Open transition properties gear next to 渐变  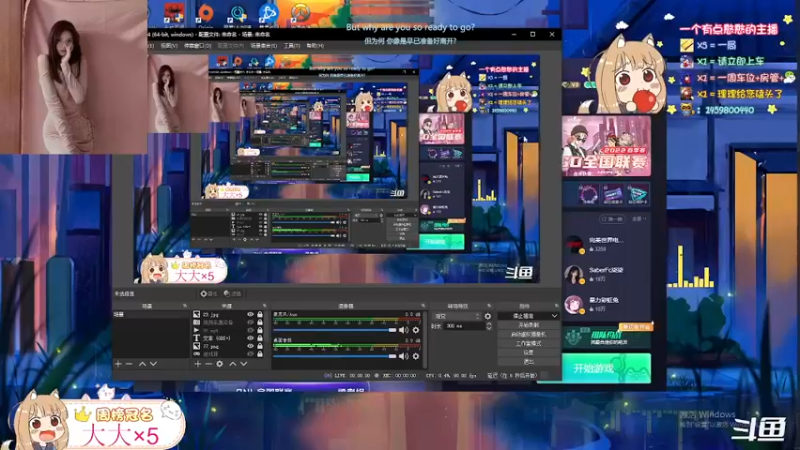(x=488, y=316)
